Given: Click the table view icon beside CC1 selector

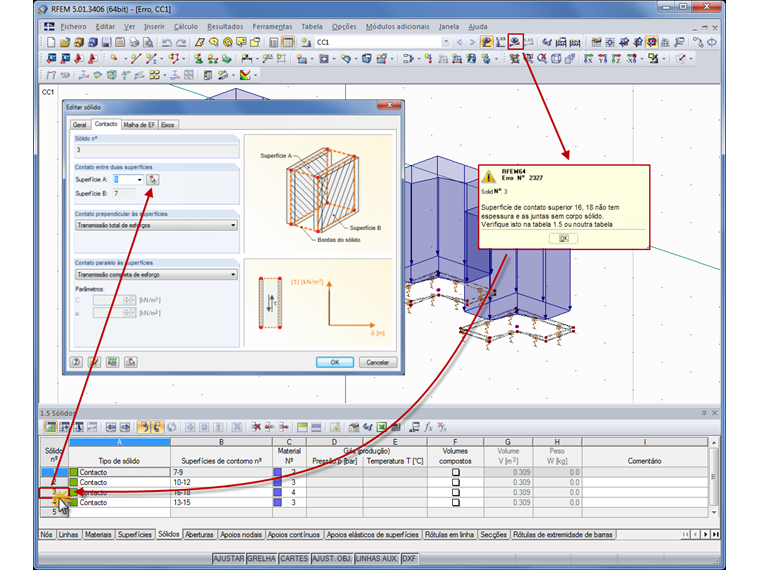Looking at the screenshot, I should [288, 43].
